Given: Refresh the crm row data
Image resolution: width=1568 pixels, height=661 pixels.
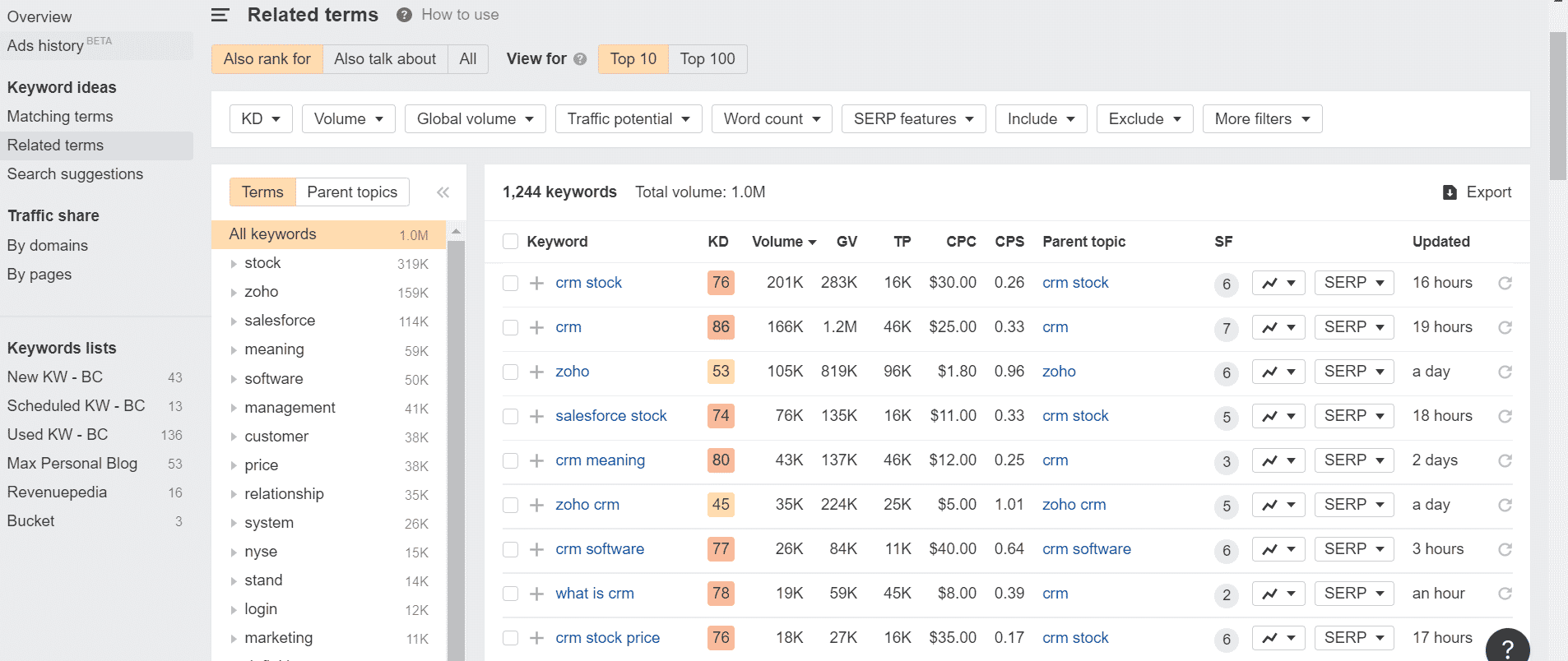Looking at the screenshot, I should click(x=1505, y=327).
